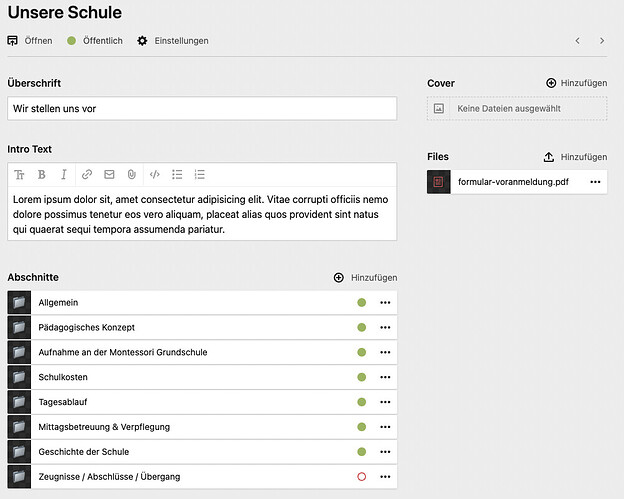The image size is (624, 499).
Task: Click Öffnen to open the page
Action: coord(30,41)
